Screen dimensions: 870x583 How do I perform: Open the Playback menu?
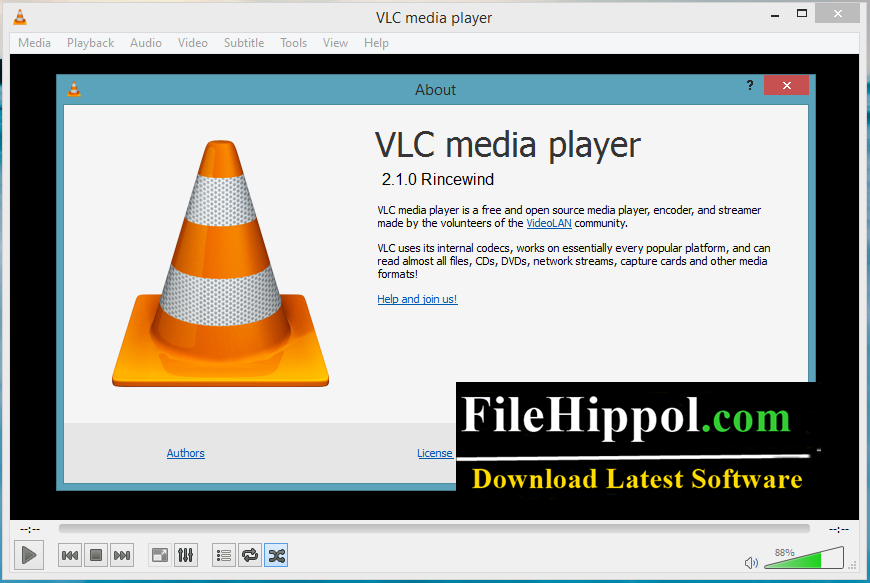point(90,43)
